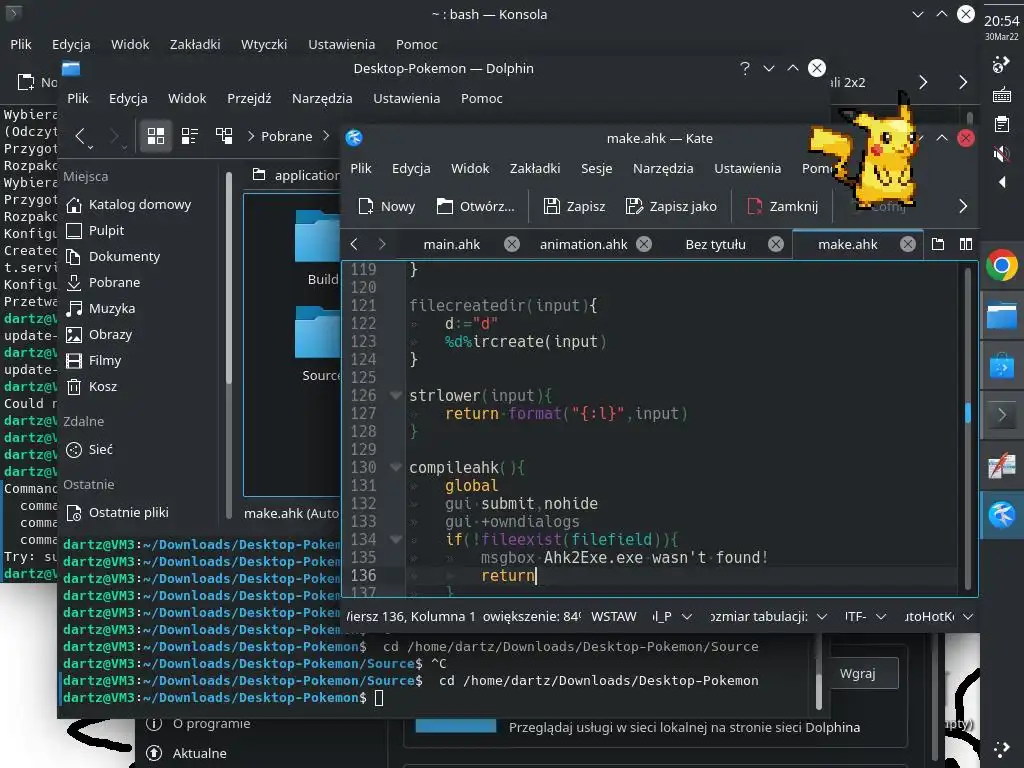Open language dropdown next to WSTAW
1024x768 pixels.
(672, 616)
